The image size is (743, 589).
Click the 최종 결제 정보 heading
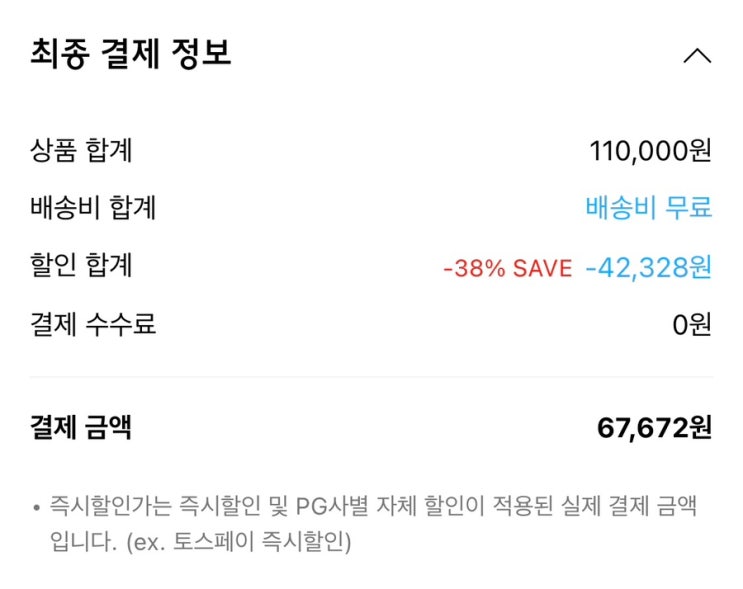131,54
